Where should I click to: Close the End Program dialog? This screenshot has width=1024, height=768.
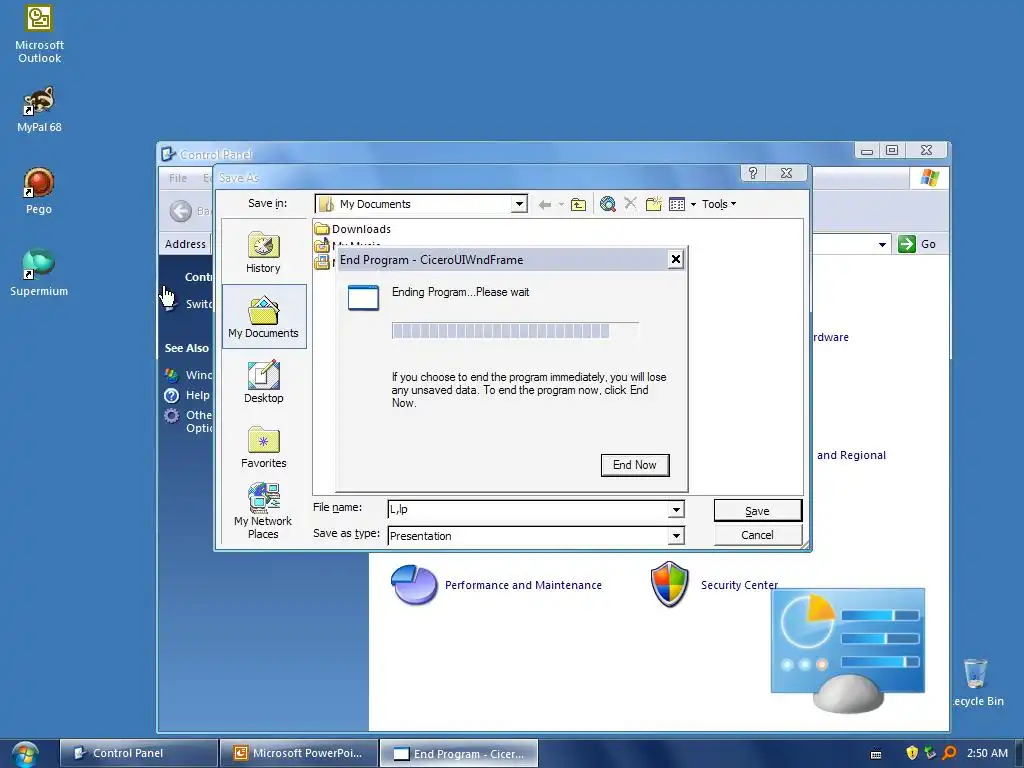(x=676, y=259)
